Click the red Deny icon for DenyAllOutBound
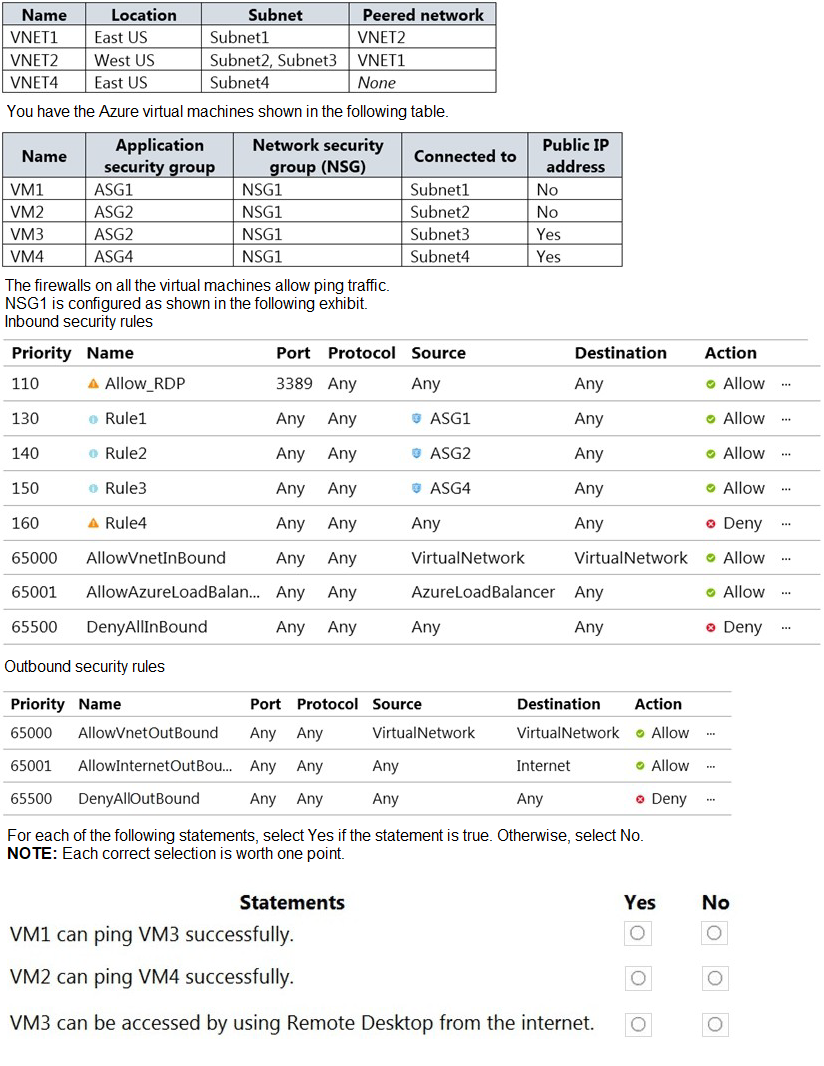 click(x=640, y=799)
